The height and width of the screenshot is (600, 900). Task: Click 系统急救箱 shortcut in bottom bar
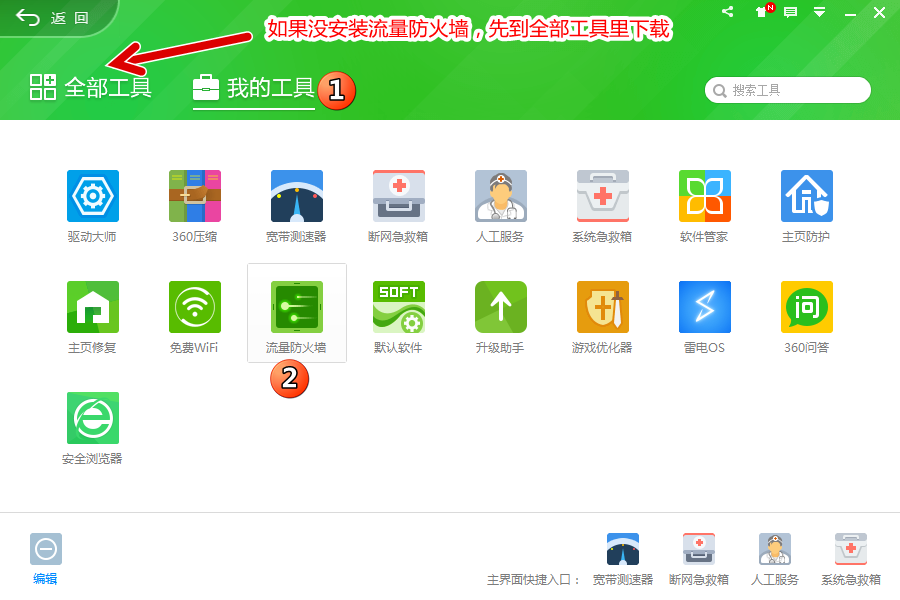[x=851, y=549]
